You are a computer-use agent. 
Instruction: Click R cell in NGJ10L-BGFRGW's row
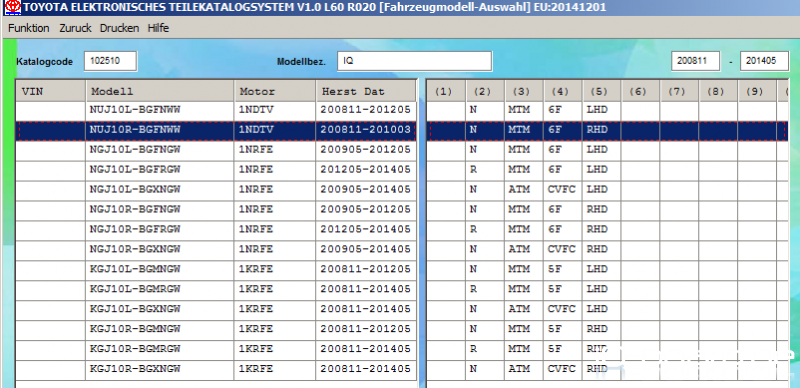click(485, 170)
